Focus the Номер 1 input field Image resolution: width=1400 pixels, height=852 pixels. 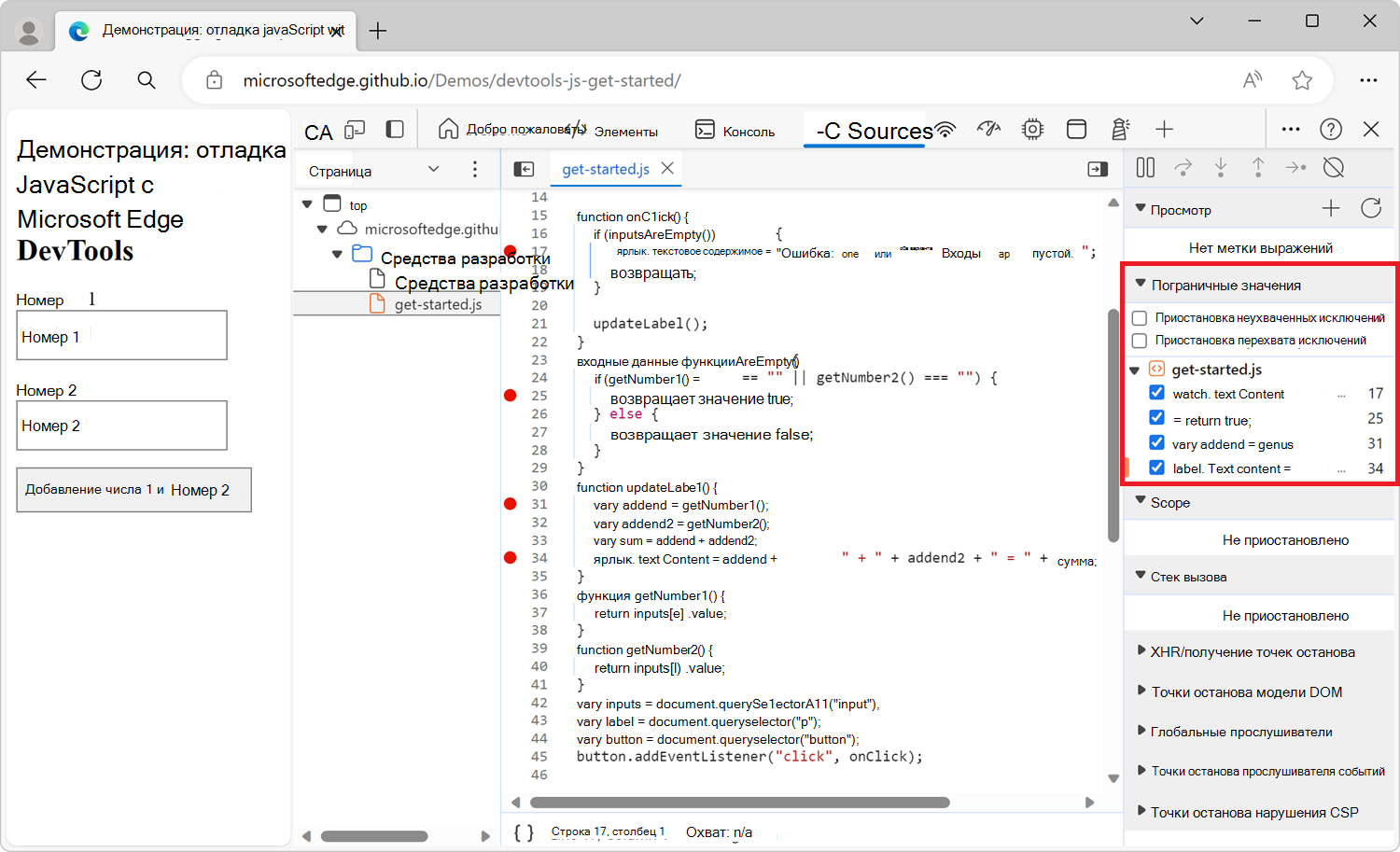[x=121, y=335]
